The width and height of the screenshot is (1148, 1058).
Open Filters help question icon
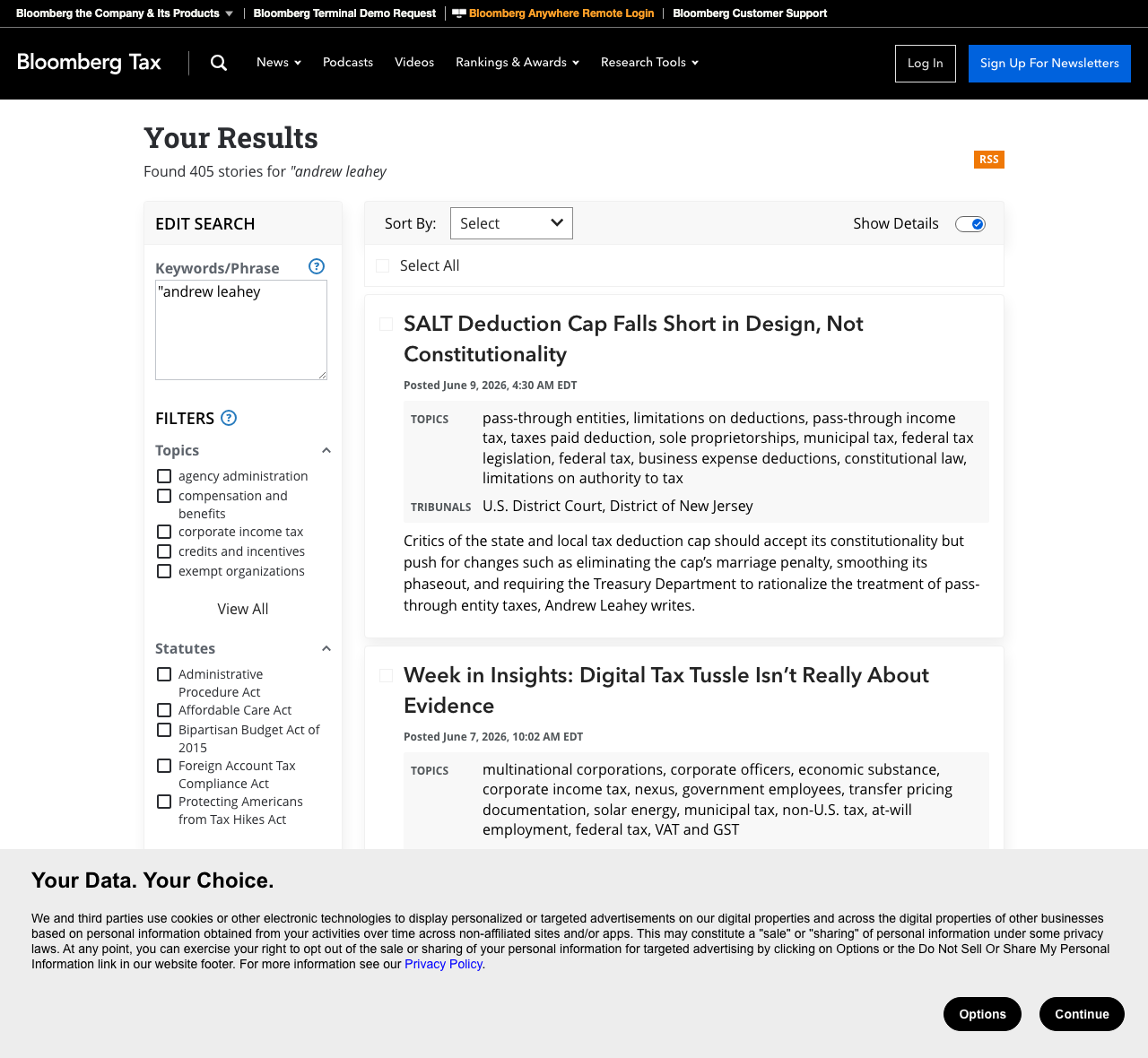pos(229,418)
